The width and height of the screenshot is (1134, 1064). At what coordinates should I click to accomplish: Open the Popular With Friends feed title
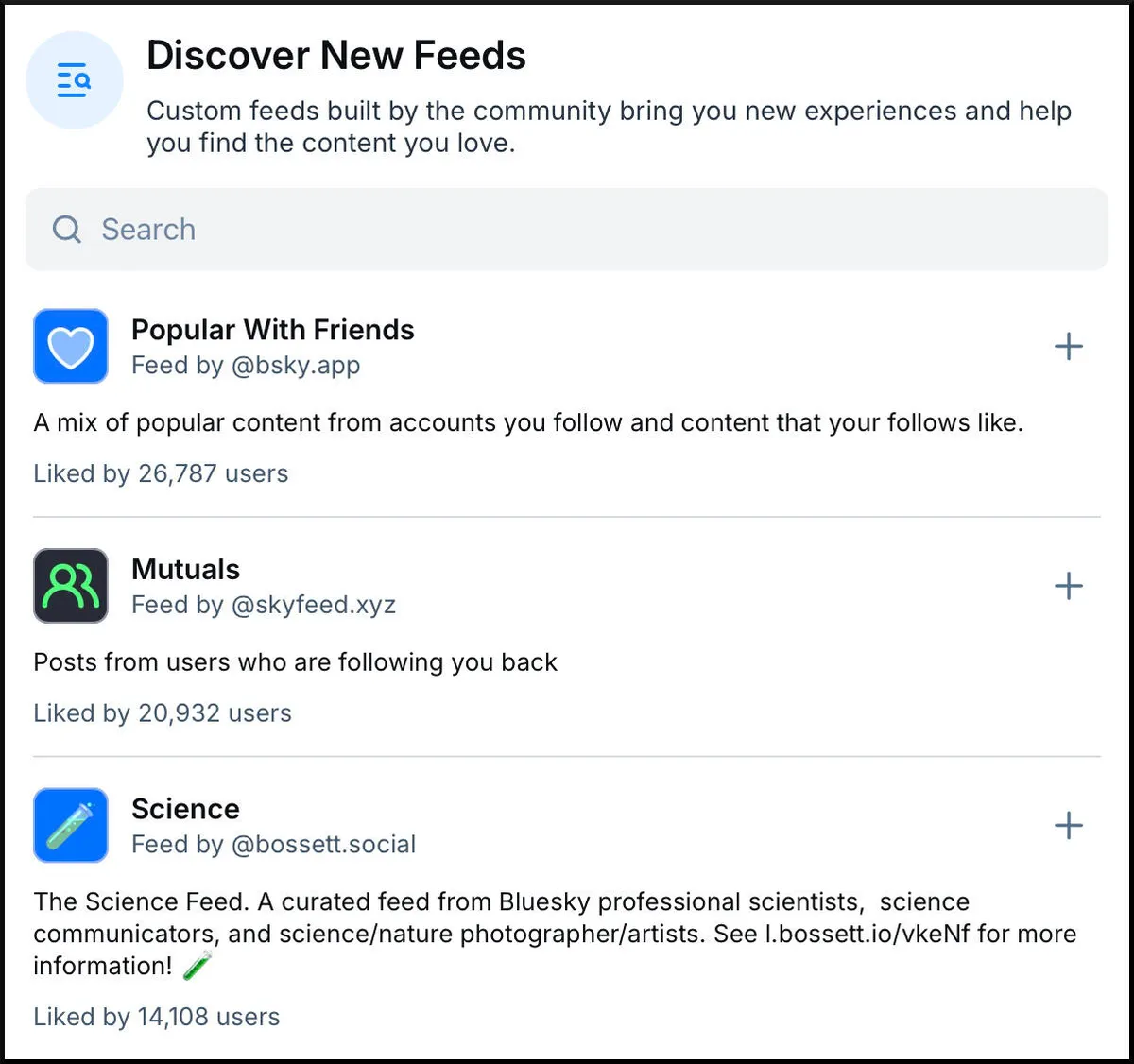[273, 330]
